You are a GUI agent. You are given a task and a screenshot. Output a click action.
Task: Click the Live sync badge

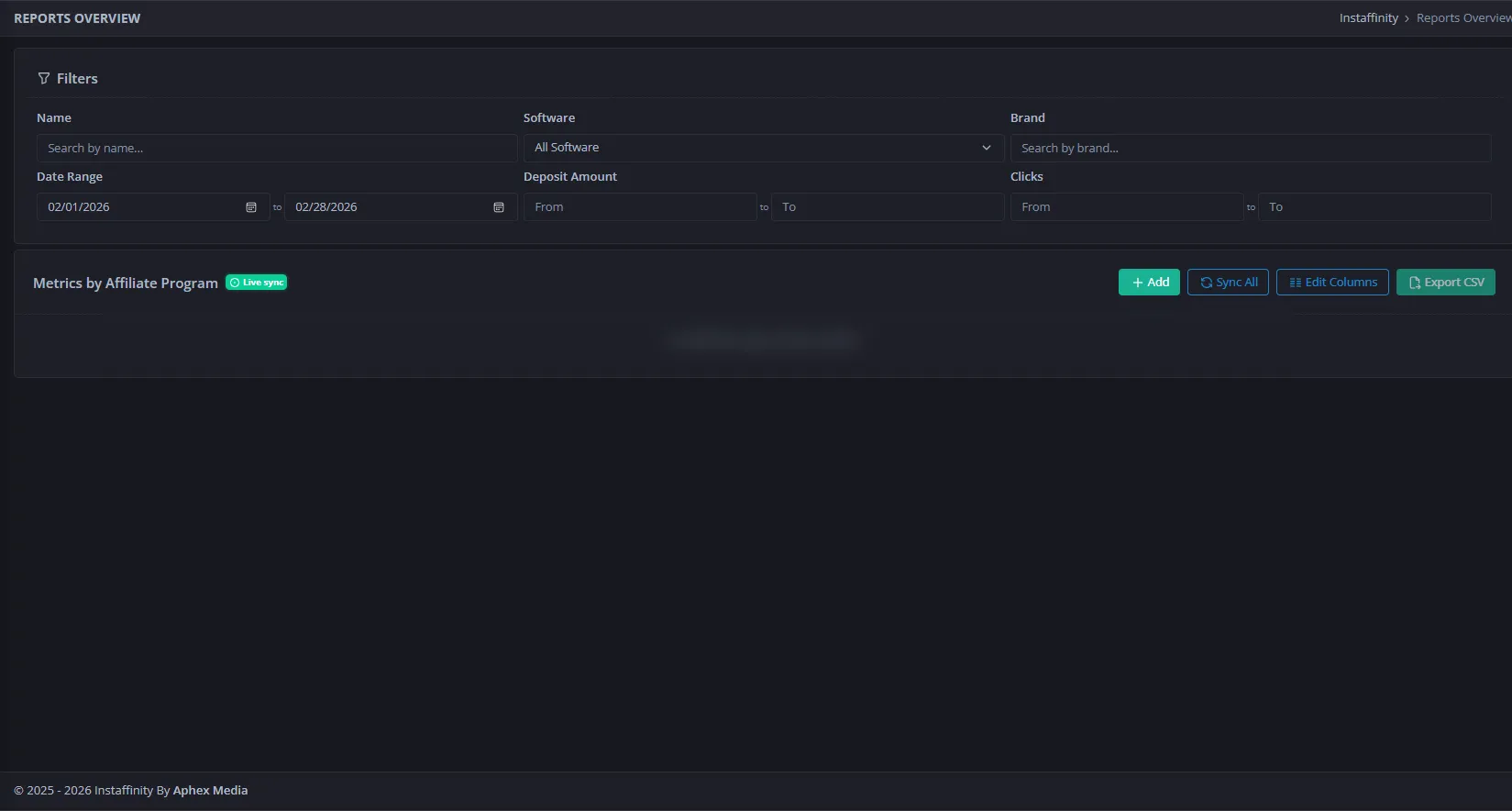pyautogui.click(x=257, y=283)
